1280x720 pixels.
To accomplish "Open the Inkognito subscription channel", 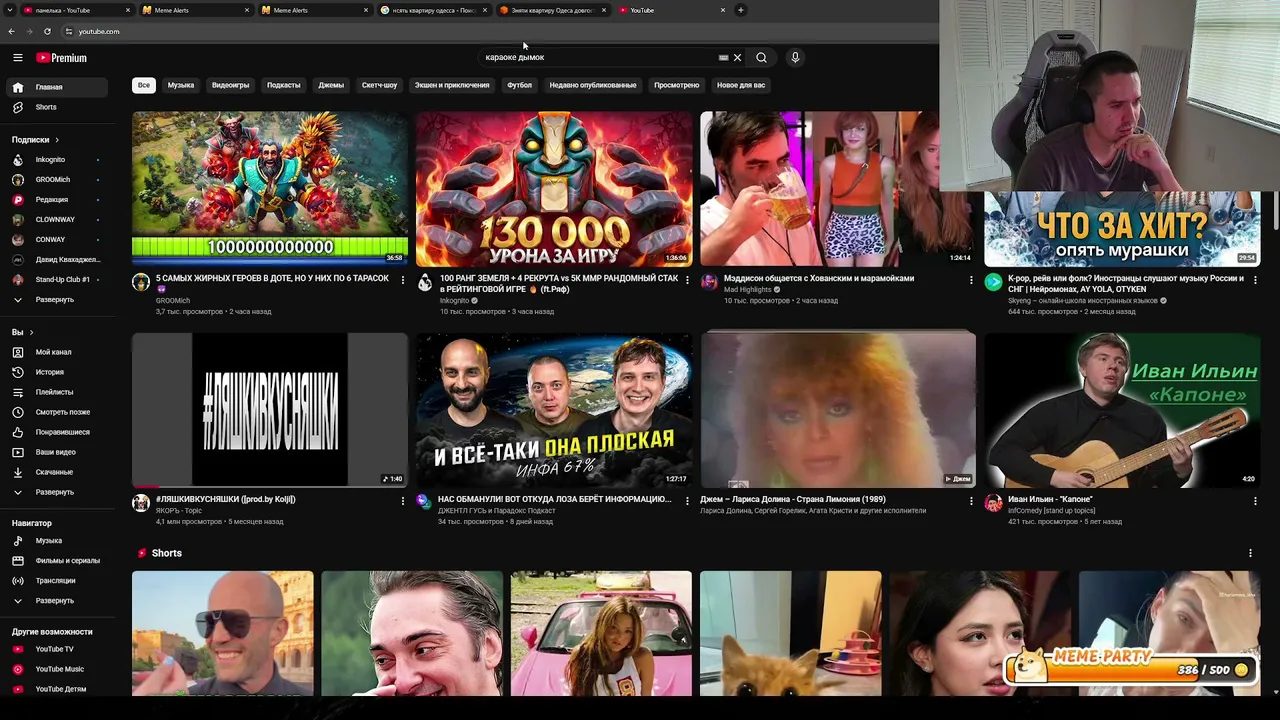I will tap(55, 160).
